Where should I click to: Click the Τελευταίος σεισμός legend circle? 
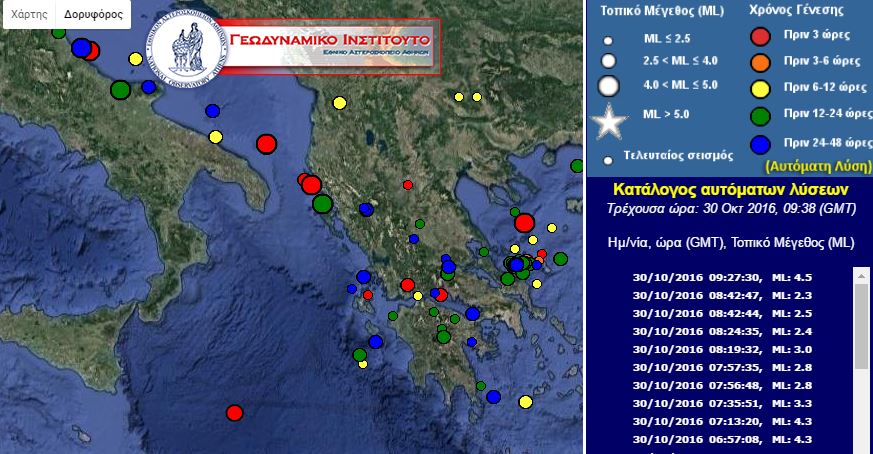608,160
